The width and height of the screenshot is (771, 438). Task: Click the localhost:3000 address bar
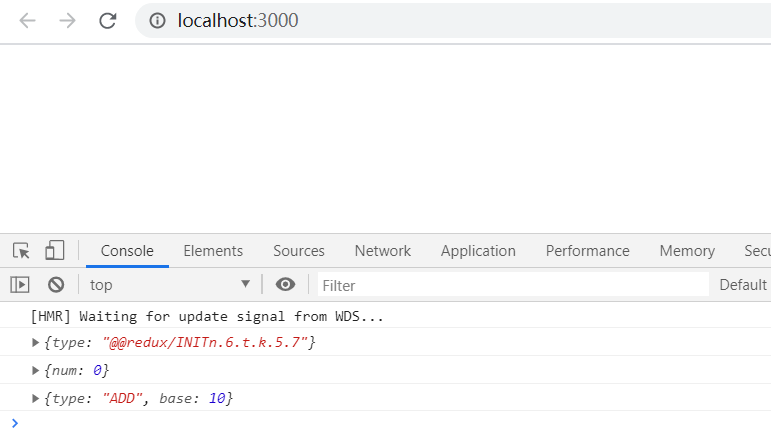(452, 21)
